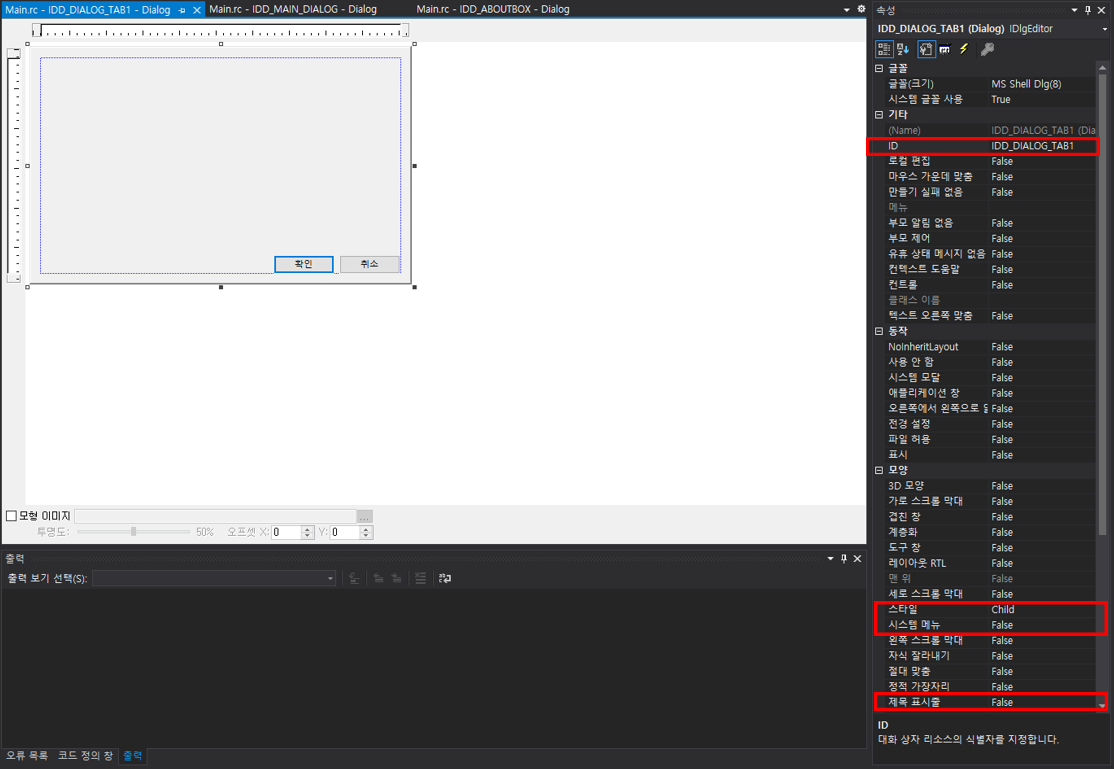Pin the properties panel
The height and width of the screenshot is (769, 1114).
coord(1088,10)
